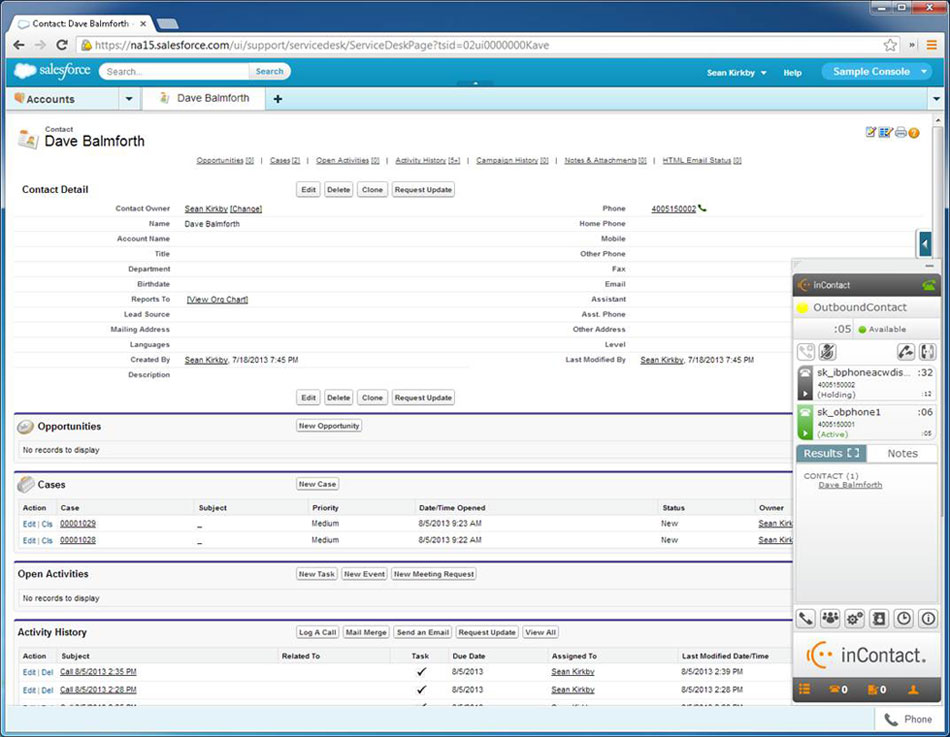Reload the page in the browser
The image size is (950, 737).
[x=62, y=45]
